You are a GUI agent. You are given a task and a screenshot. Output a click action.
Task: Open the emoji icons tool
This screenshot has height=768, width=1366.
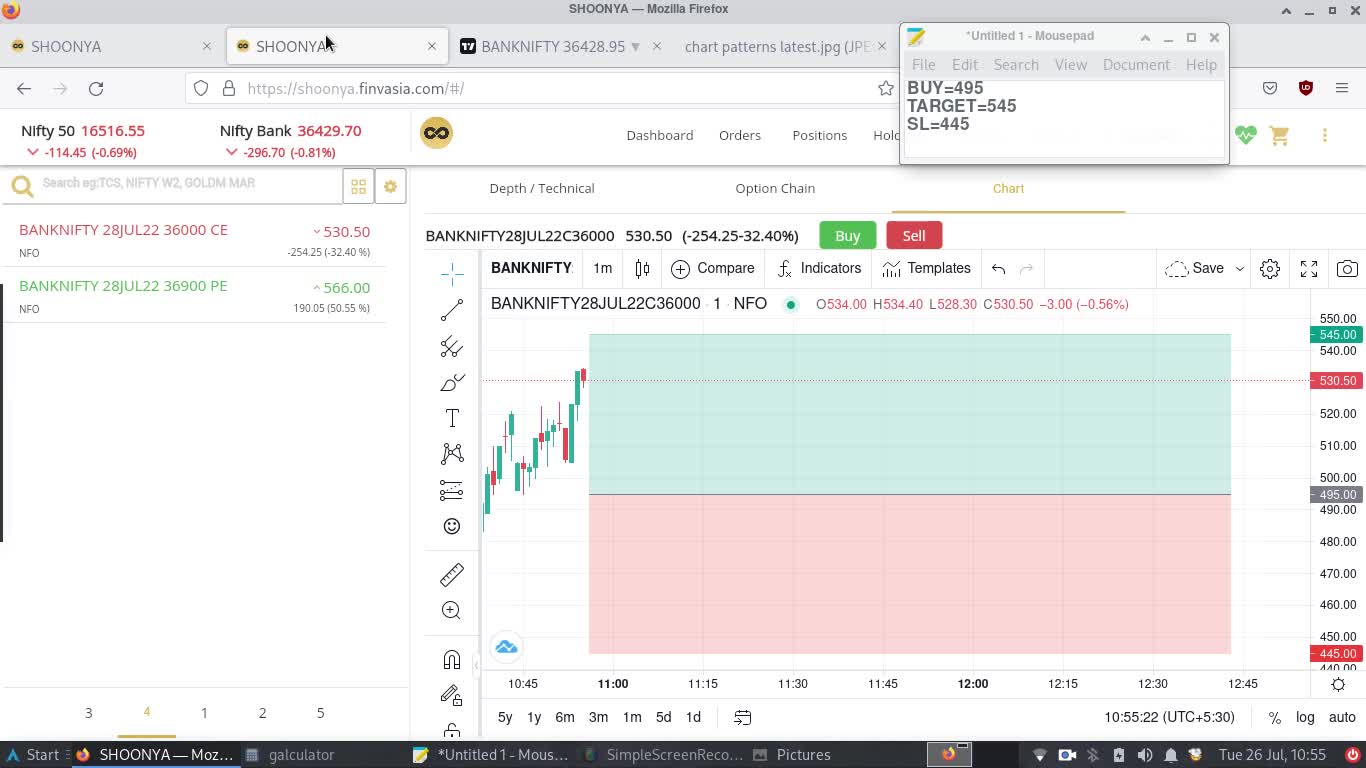click(x=452, y=526)
